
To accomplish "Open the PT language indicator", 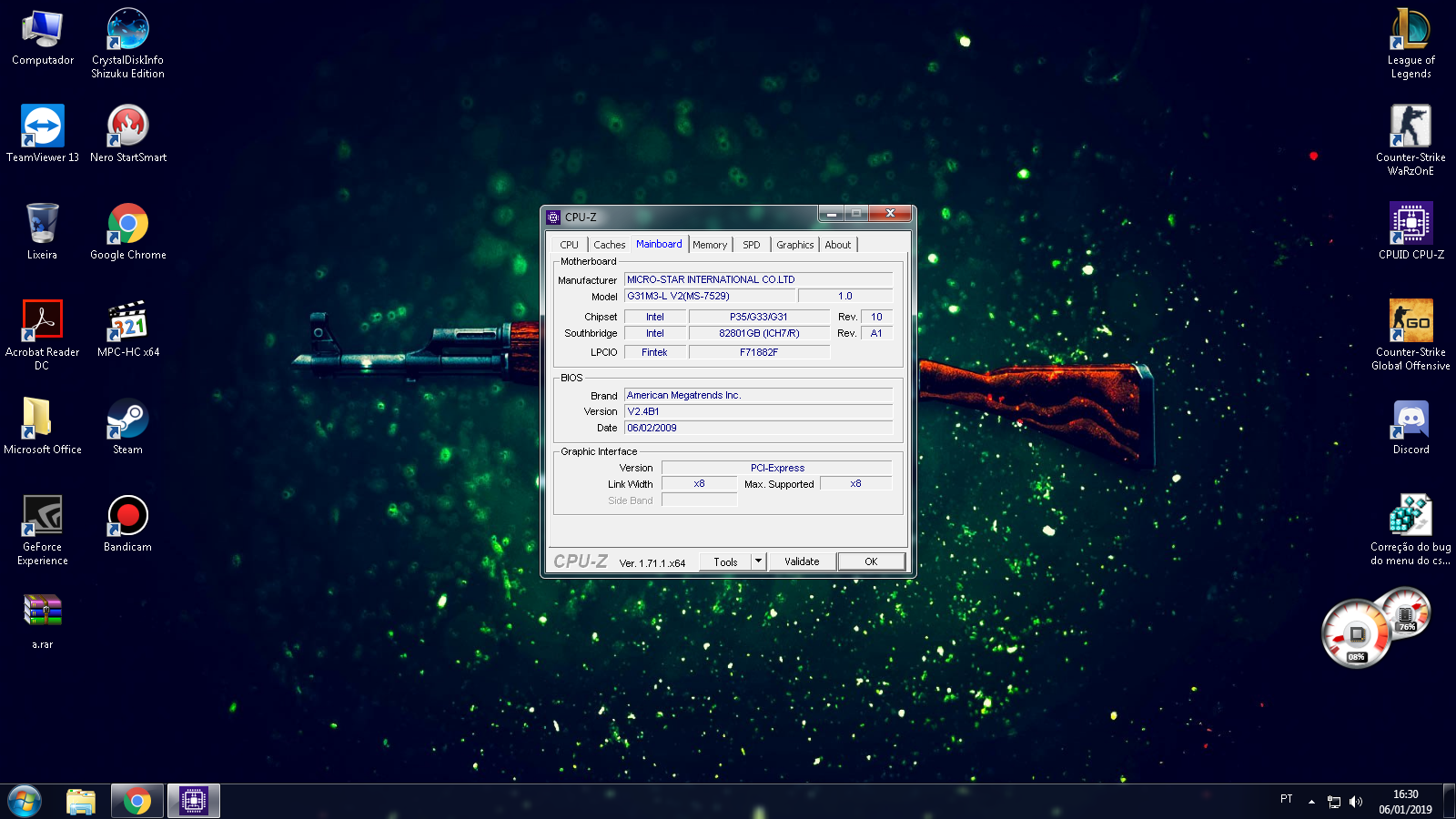I will pos(1287,799).
